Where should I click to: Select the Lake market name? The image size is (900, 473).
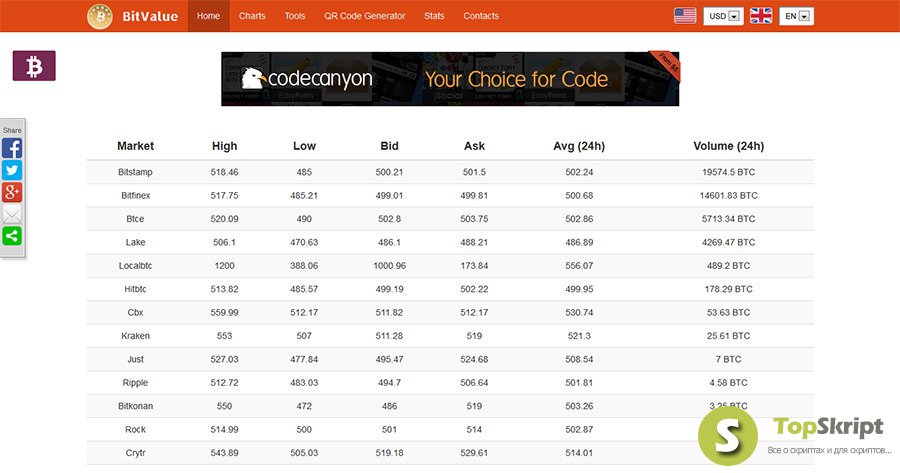(x=135, y=242)
